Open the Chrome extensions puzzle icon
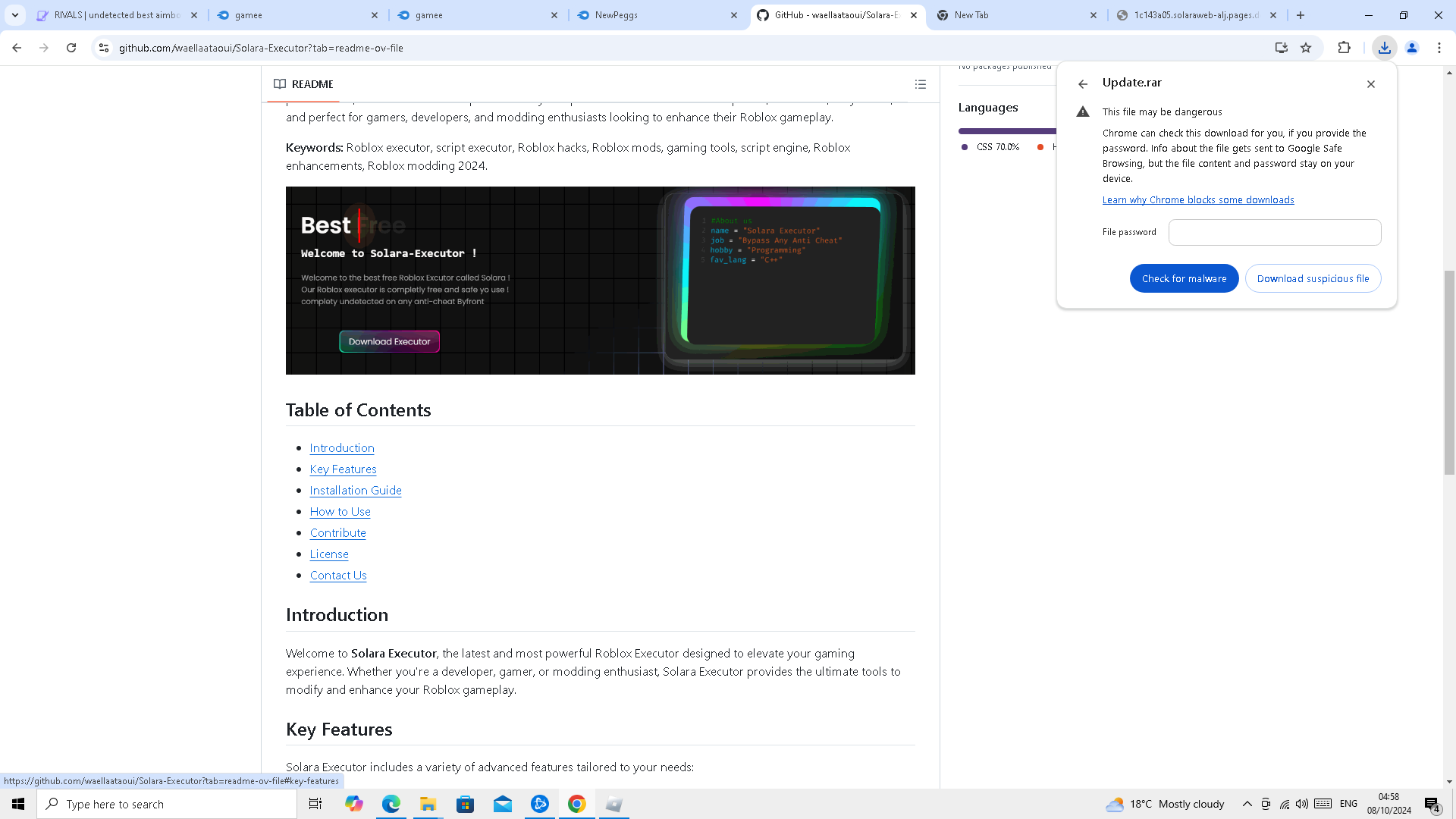1456x819 pixels. click(x=1344, y=48)
